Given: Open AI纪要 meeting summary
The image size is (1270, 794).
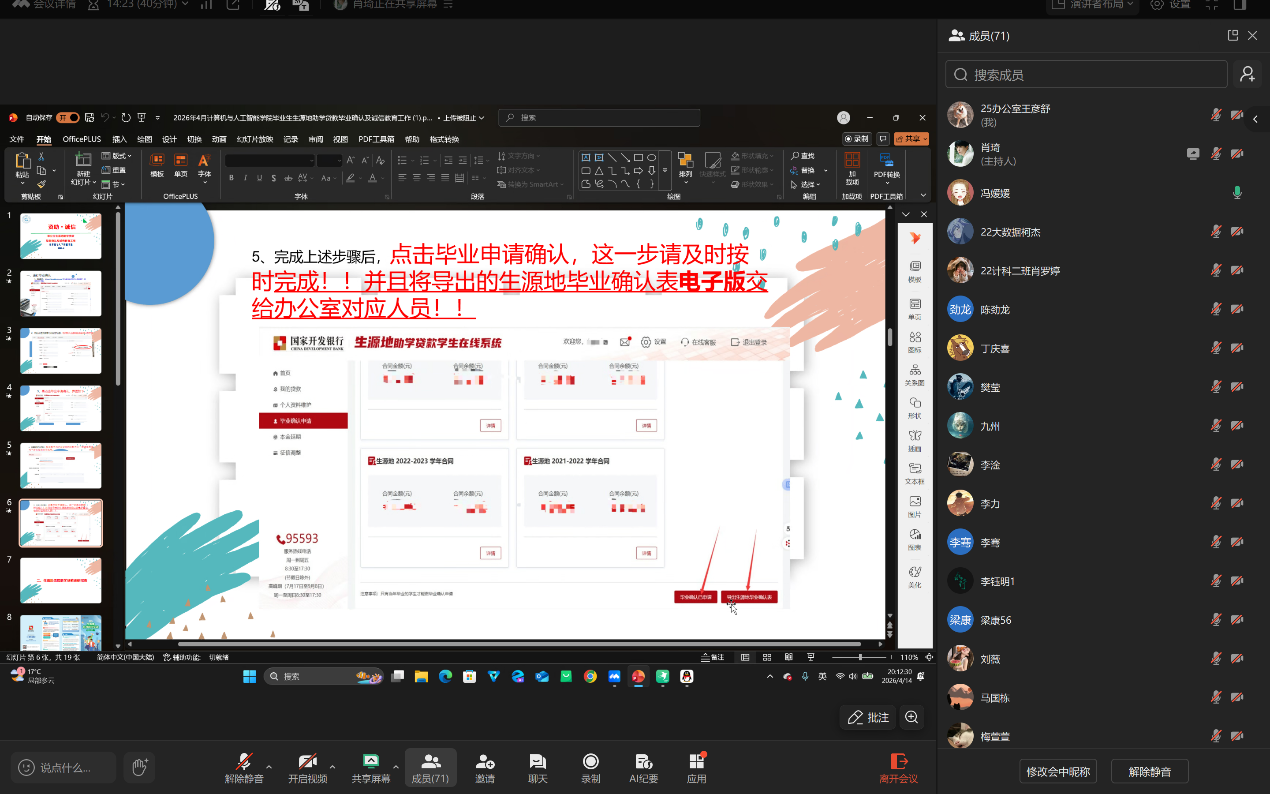Looking at the screenshot, I should [x=644, y=767].
